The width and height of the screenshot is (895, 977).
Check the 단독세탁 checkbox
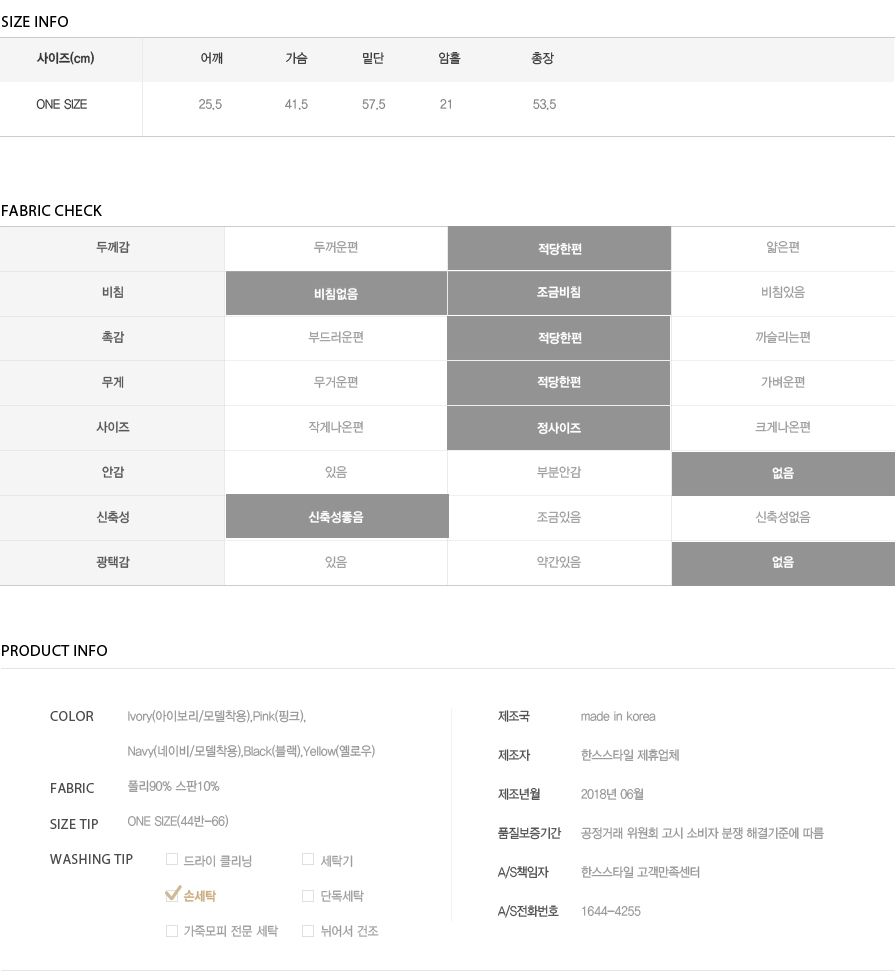point(308,896)
